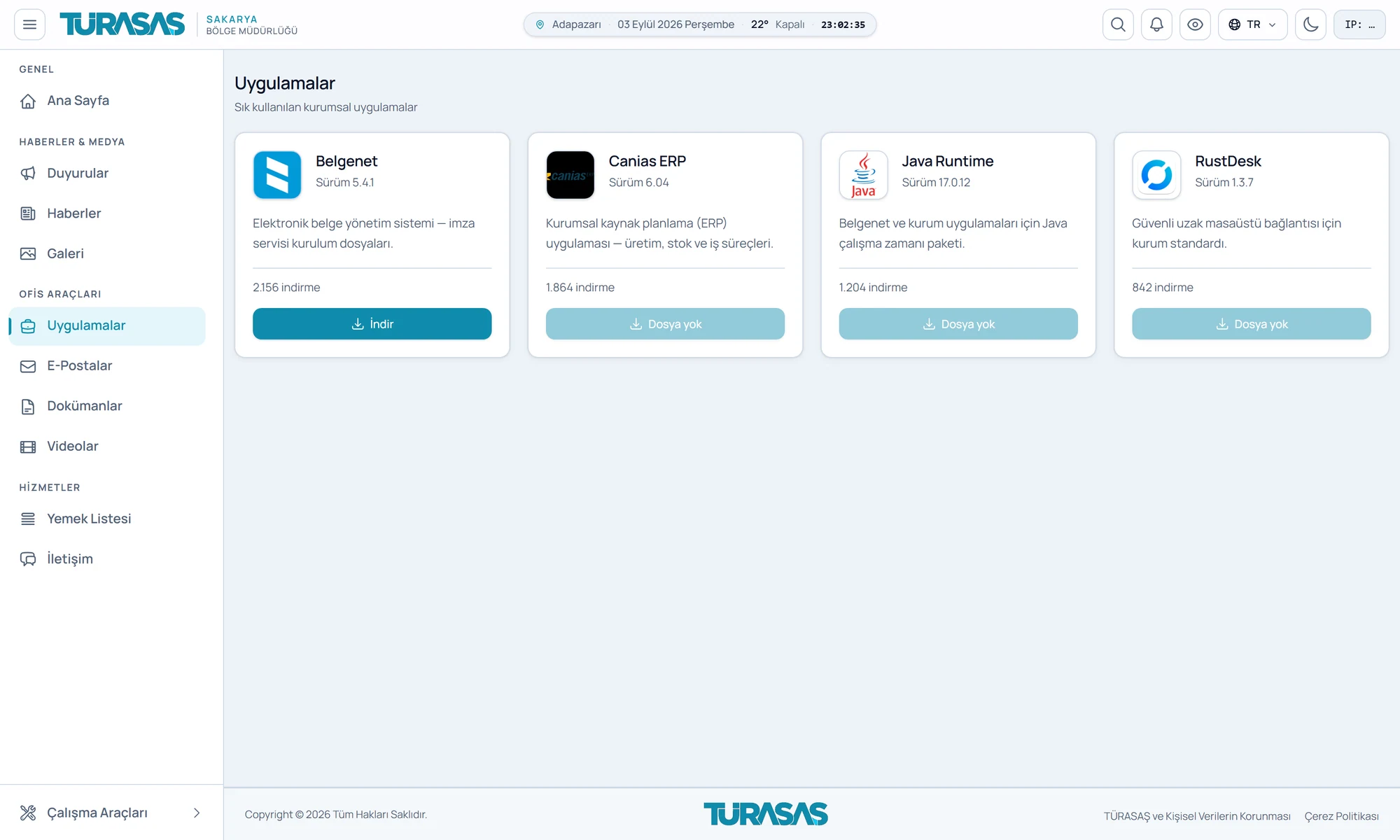Open Yemek Listesi page
Screen dimensions: 1400x840
[x=107, y=519]
